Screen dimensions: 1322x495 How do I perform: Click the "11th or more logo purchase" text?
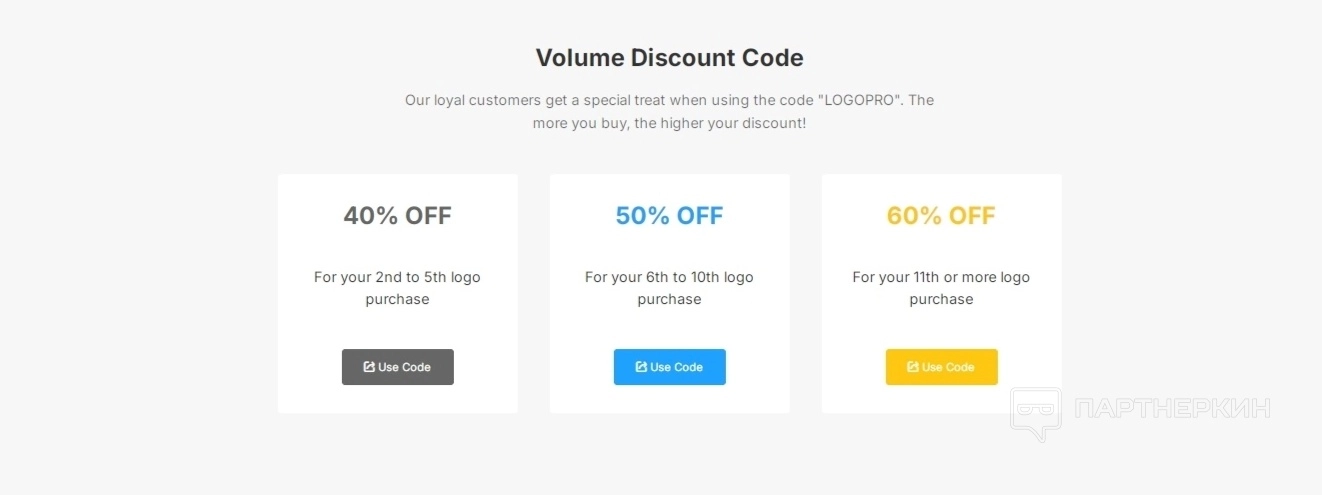click(941, 288)
